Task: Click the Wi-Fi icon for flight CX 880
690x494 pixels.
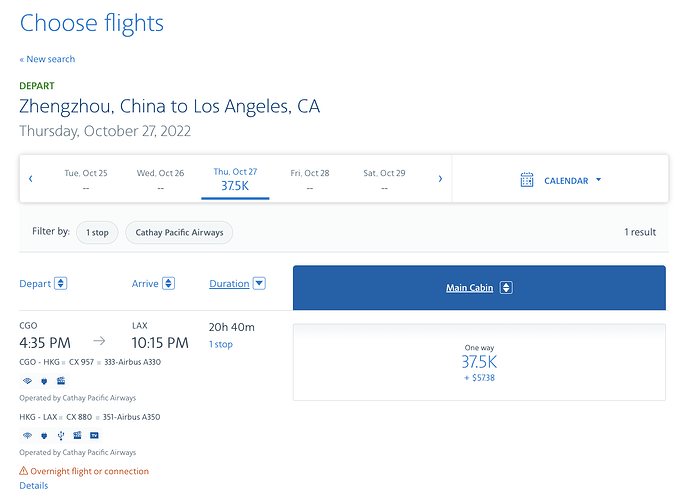Action: 26,436
